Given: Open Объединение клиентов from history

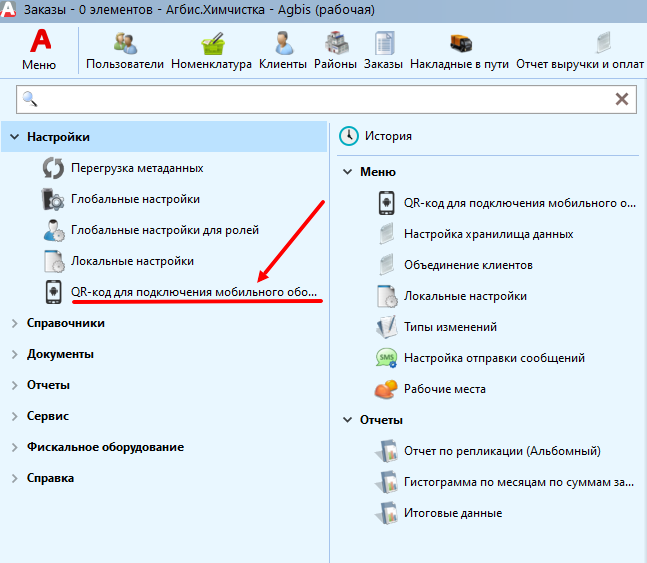Looking at the screenshot, I should (x=468, y=265).
